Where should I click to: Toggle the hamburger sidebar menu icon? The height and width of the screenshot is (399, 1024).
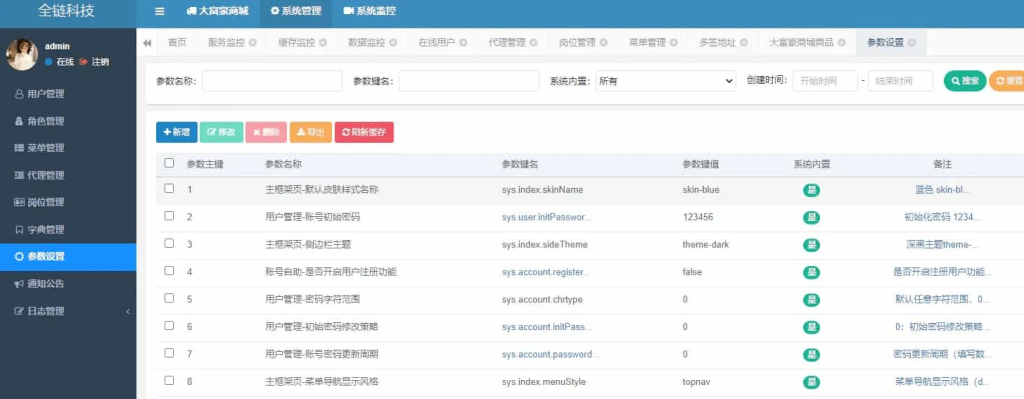159,11
